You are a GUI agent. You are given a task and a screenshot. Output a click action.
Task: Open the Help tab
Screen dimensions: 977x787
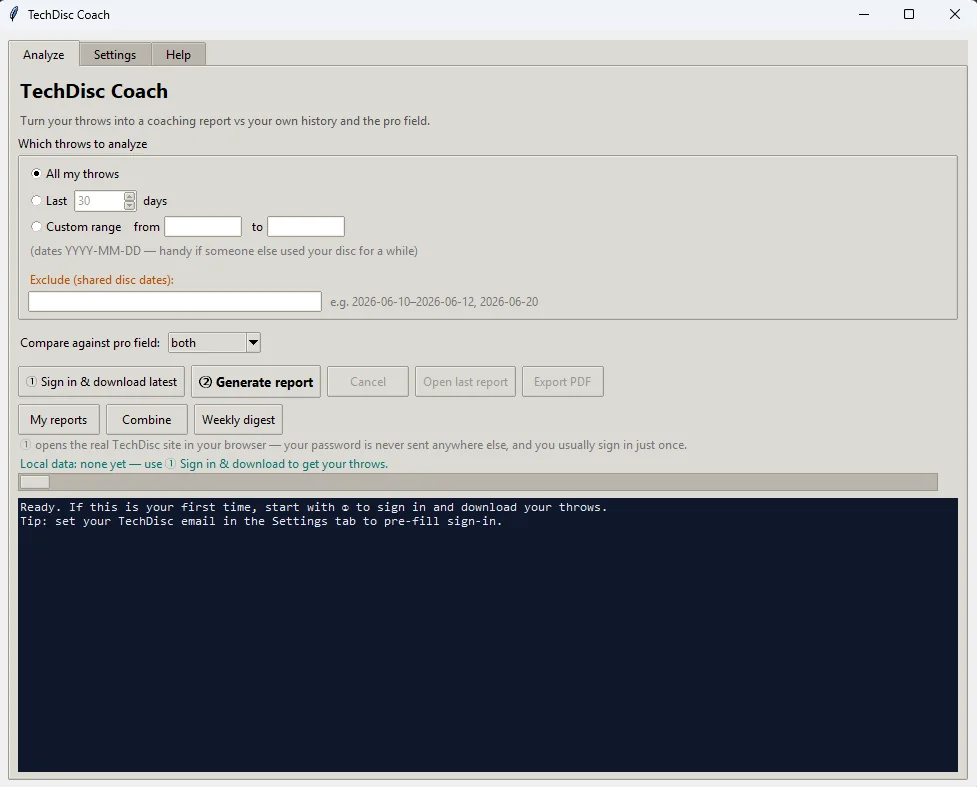pos(178,54)
